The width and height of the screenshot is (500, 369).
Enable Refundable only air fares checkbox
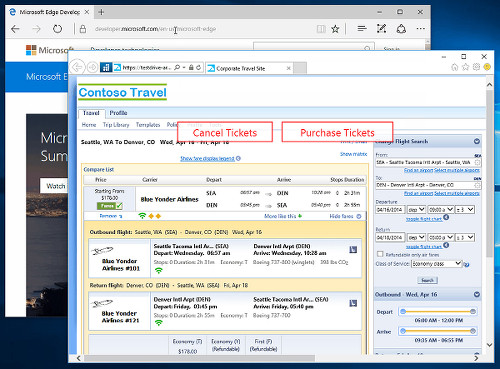coord(380,254)
